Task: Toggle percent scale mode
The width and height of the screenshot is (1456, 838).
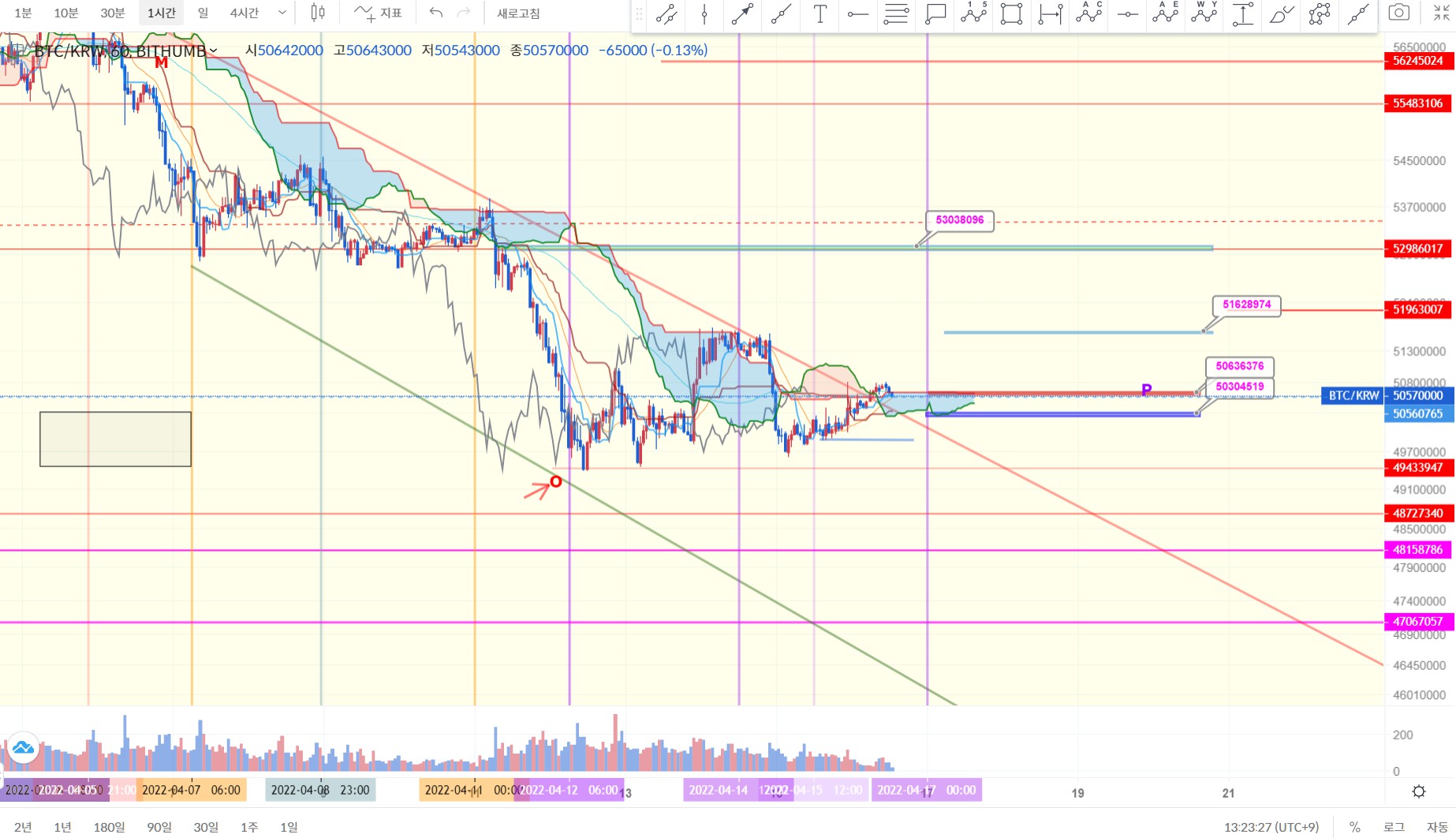Action: click(1354, 827)
